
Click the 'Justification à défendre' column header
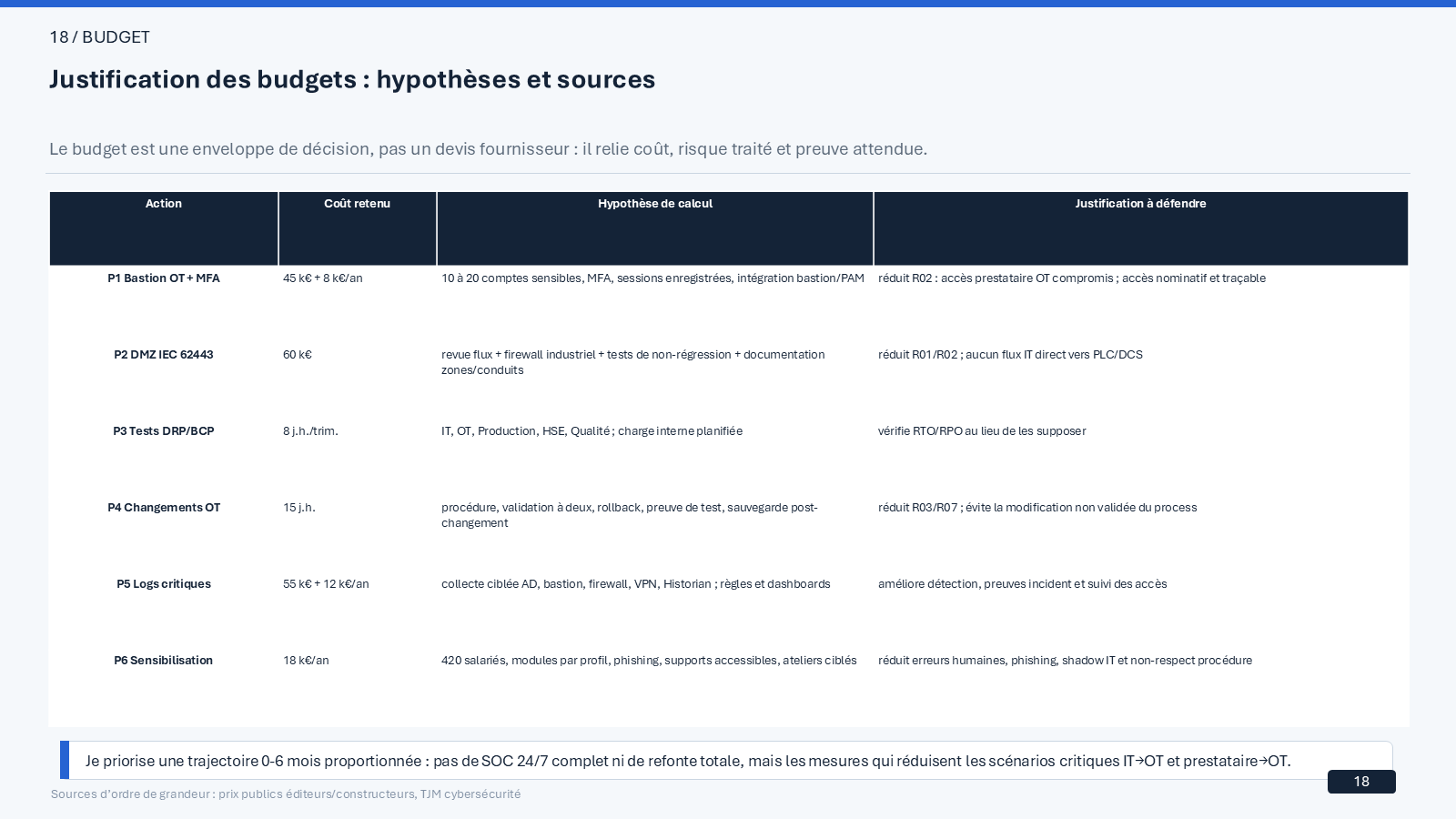click(1141, 228)
